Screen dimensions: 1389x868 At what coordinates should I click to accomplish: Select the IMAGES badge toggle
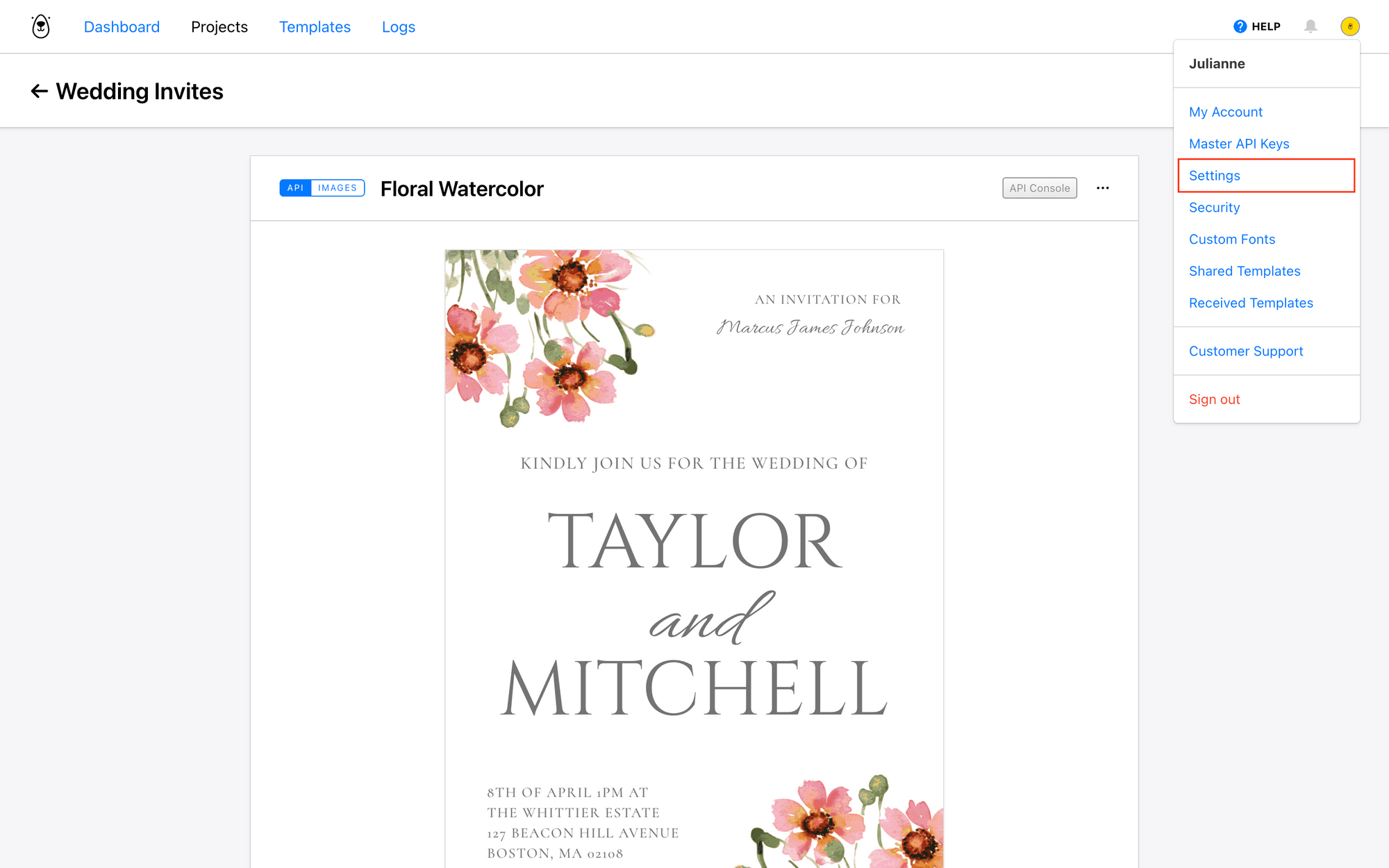[338, 188]
